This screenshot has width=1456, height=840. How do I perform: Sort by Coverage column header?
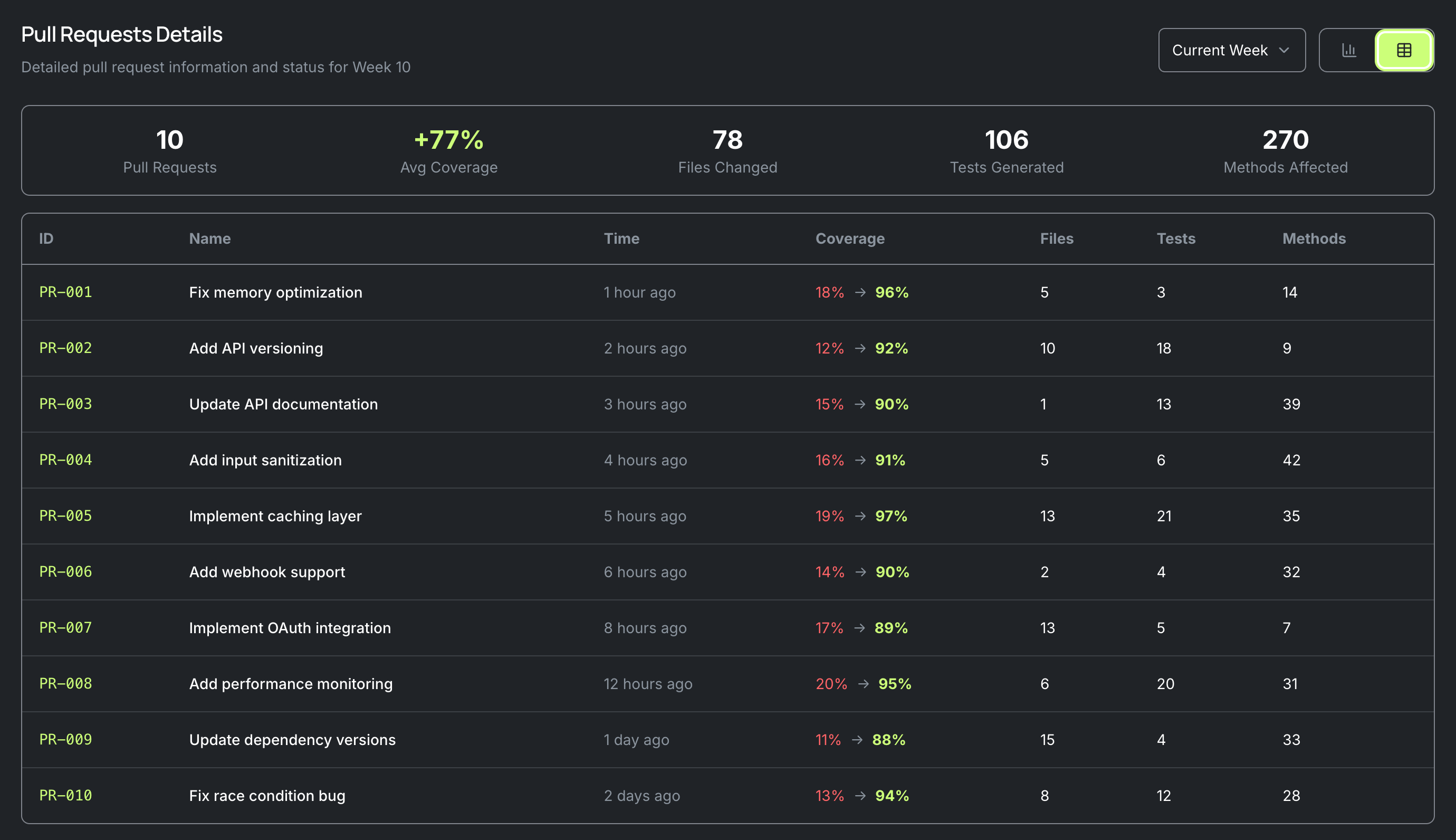pos(849,239)
